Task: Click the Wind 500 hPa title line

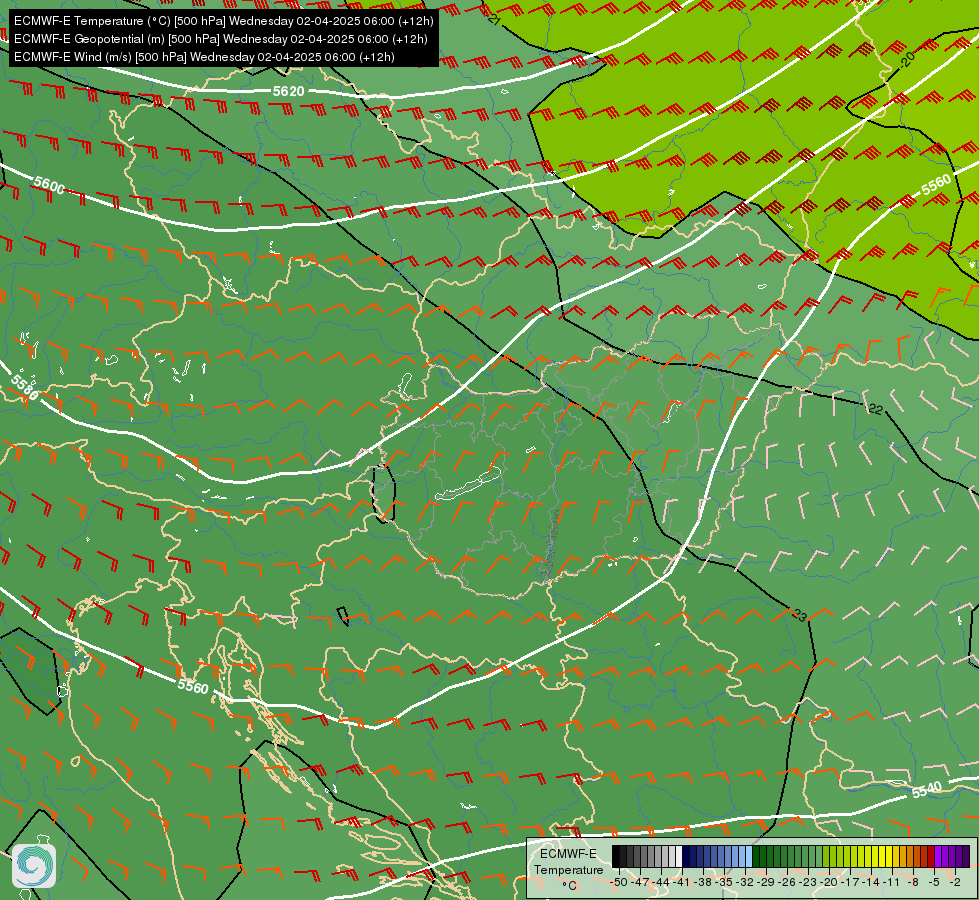Action: click(204, 57)
